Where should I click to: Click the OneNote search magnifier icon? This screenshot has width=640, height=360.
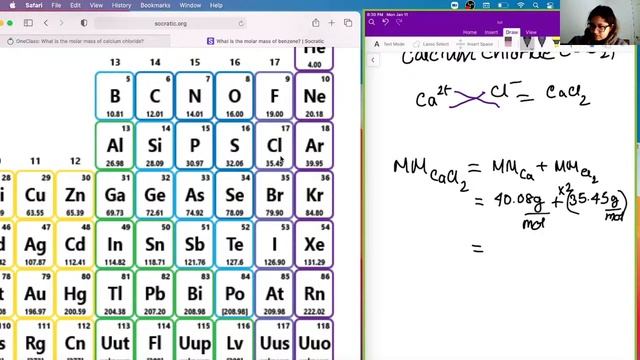coord(371,22)
